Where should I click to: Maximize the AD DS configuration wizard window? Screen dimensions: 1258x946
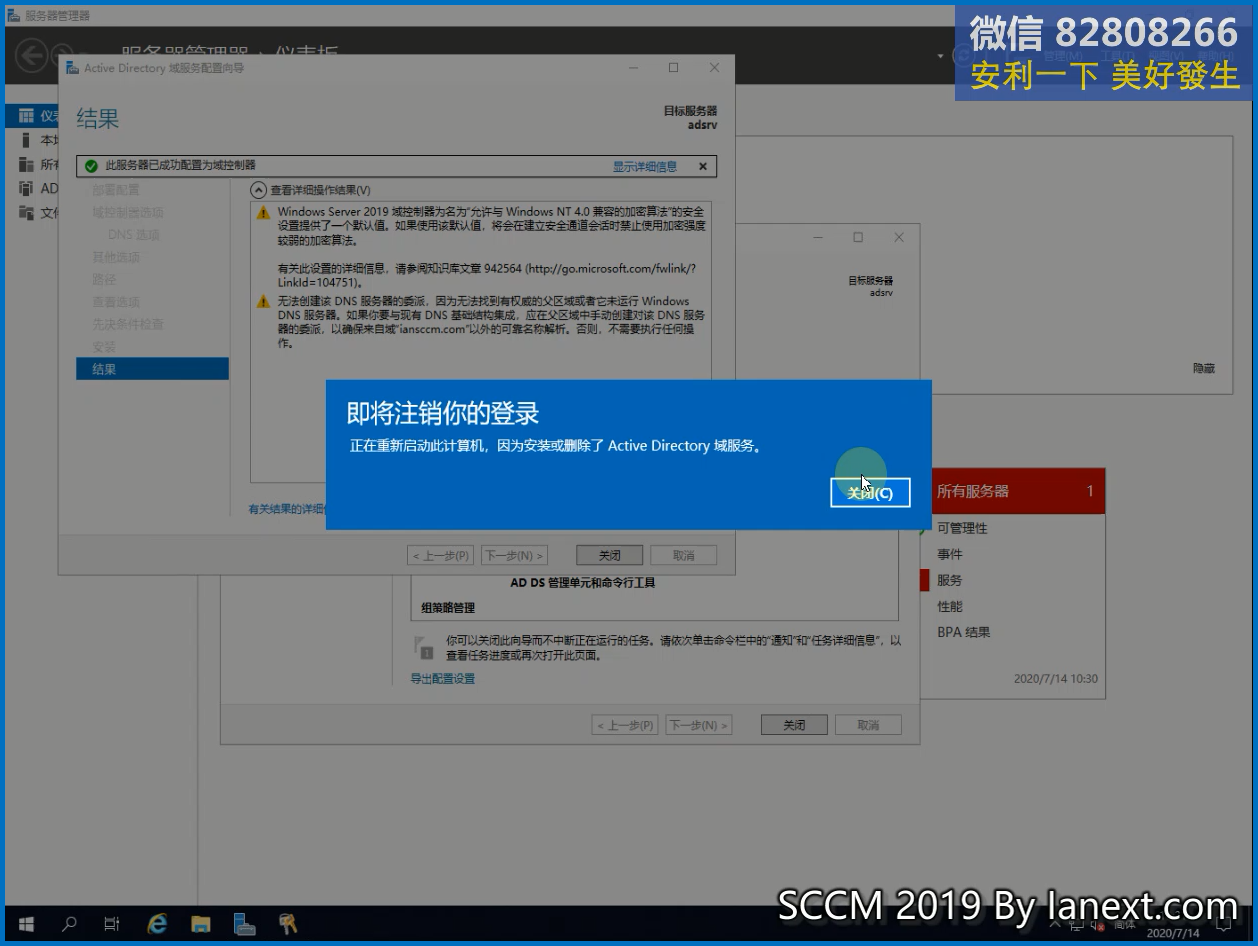coord(673,68)
